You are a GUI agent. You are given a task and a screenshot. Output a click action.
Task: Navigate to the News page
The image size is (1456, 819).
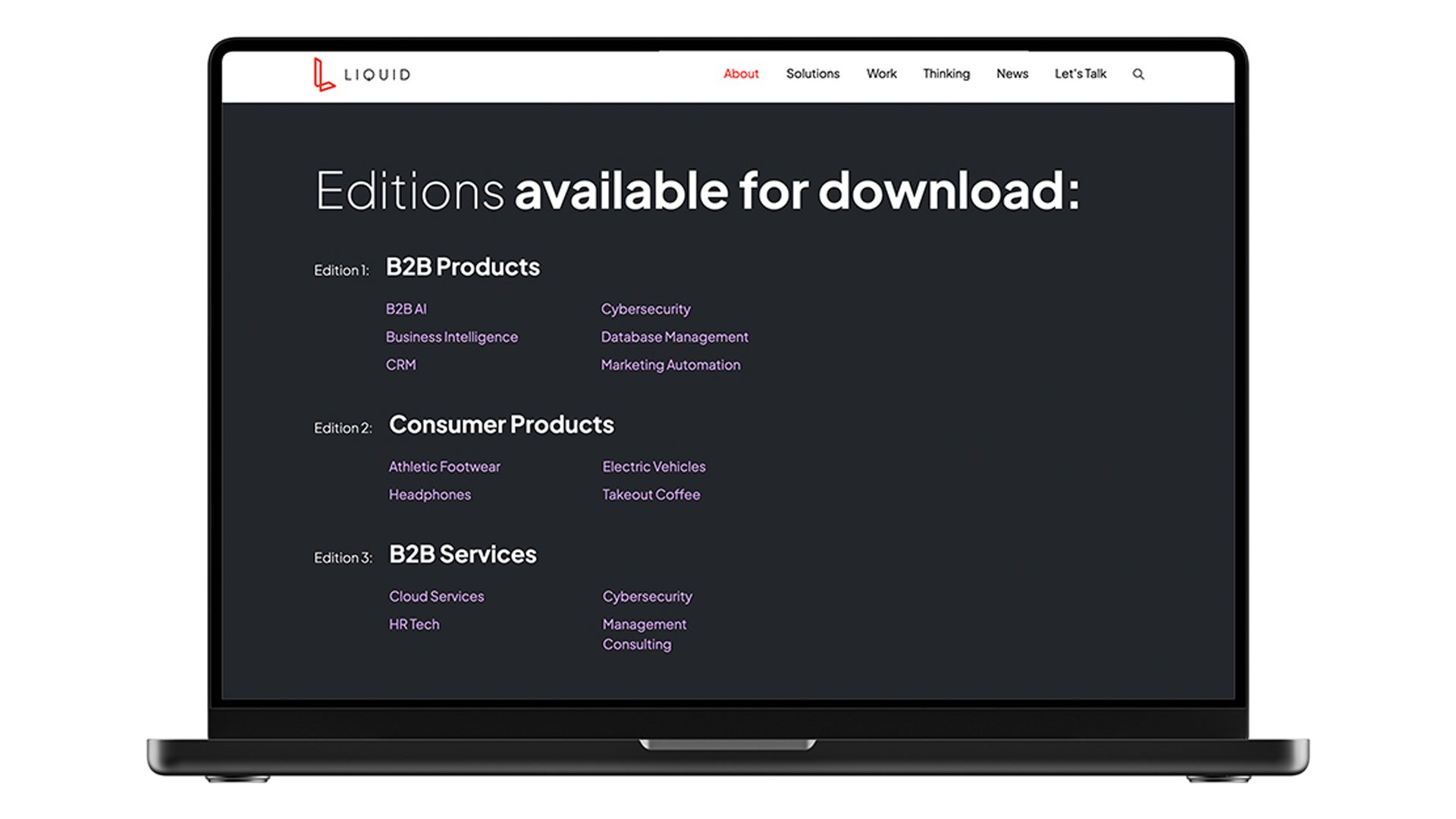1012,74
